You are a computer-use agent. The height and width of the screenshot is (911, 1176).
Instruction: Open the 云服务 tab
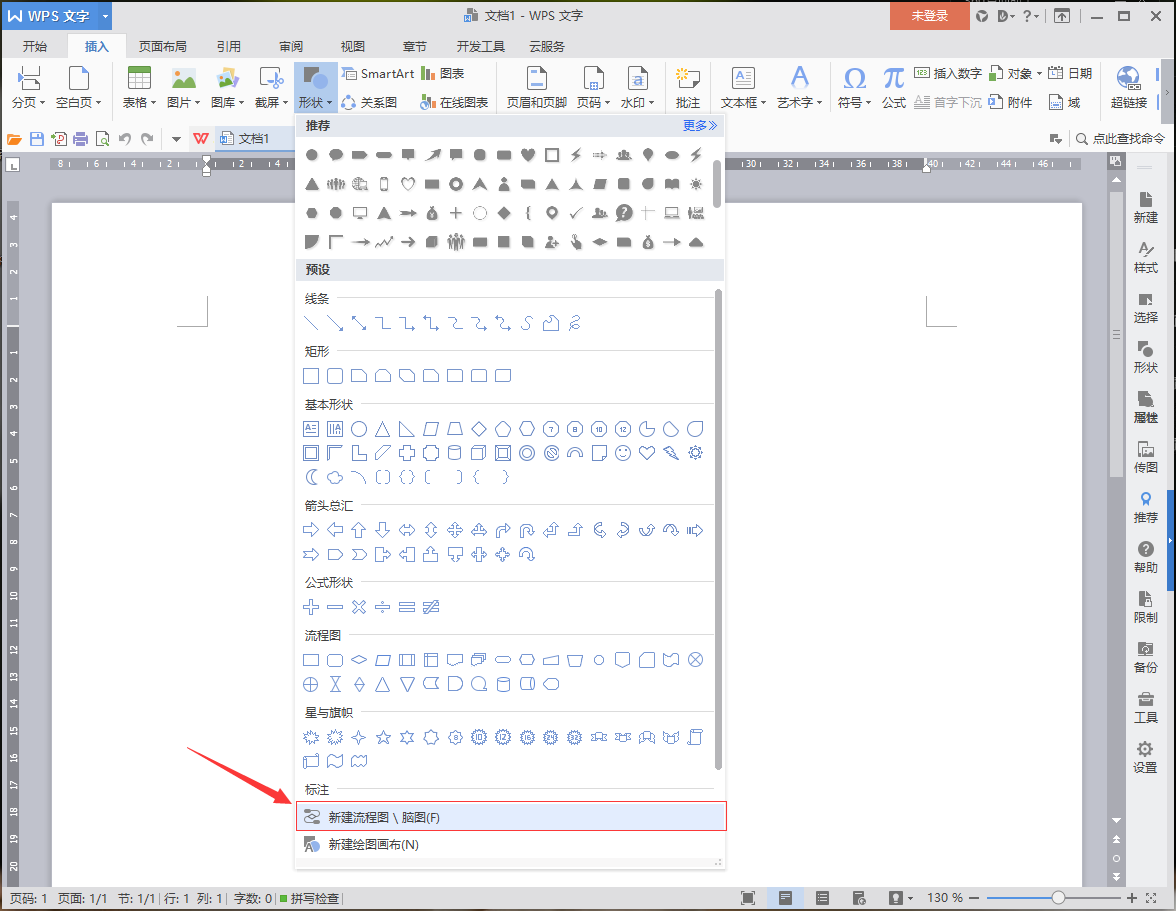click(547, 46)
